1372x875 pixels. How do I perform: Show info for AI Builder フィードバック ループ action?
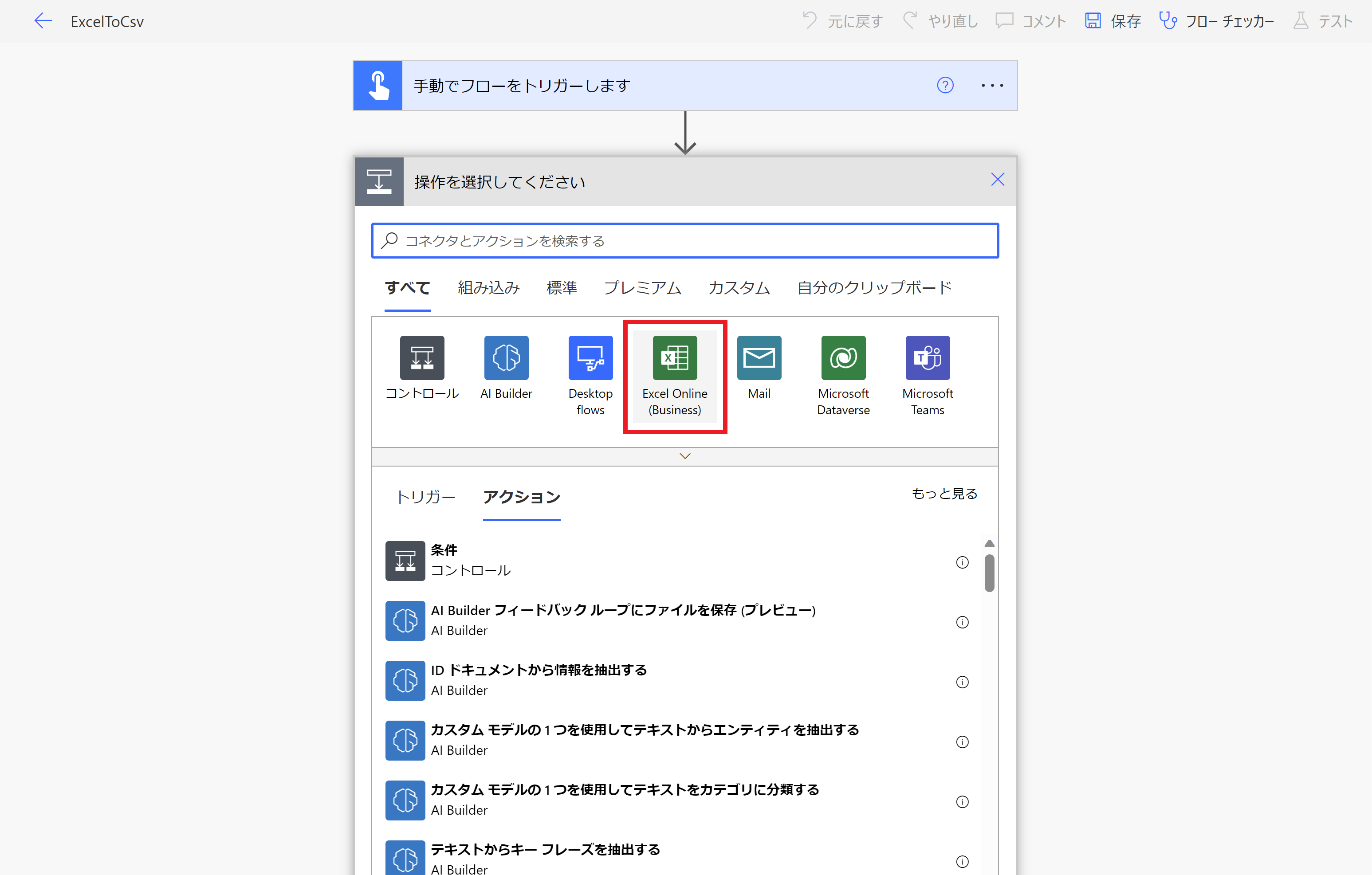click(x=962, y=622)
